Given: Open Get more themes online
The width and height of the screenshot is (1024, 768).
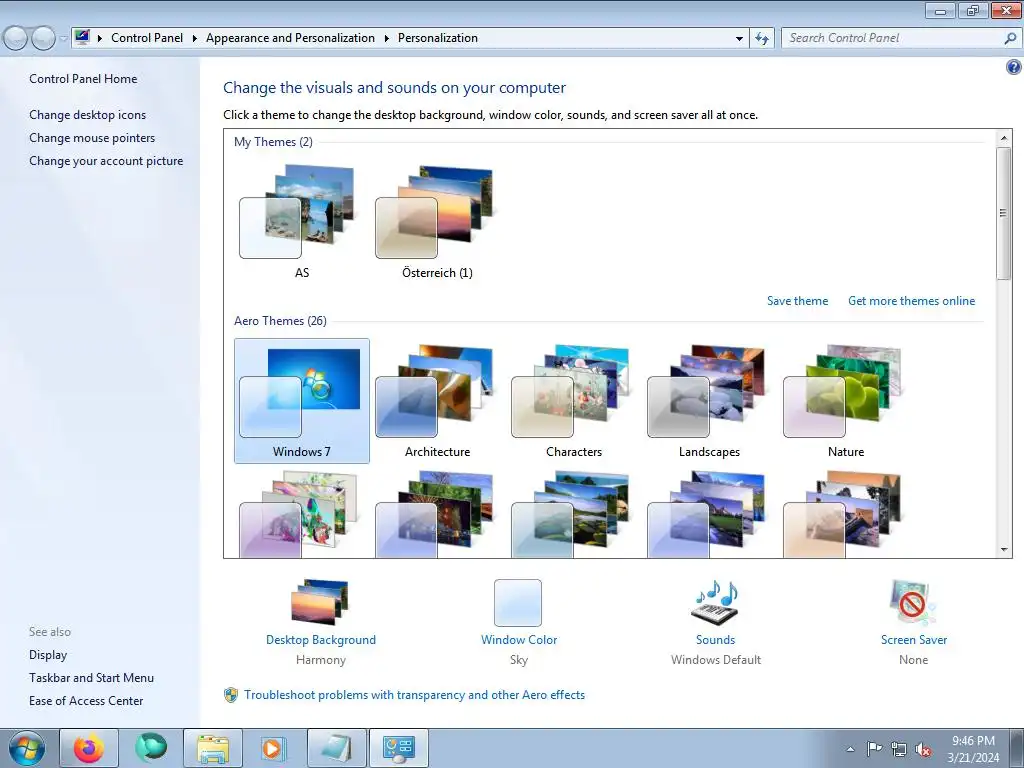Looking at the screenshot, I should tap(911, 301).
